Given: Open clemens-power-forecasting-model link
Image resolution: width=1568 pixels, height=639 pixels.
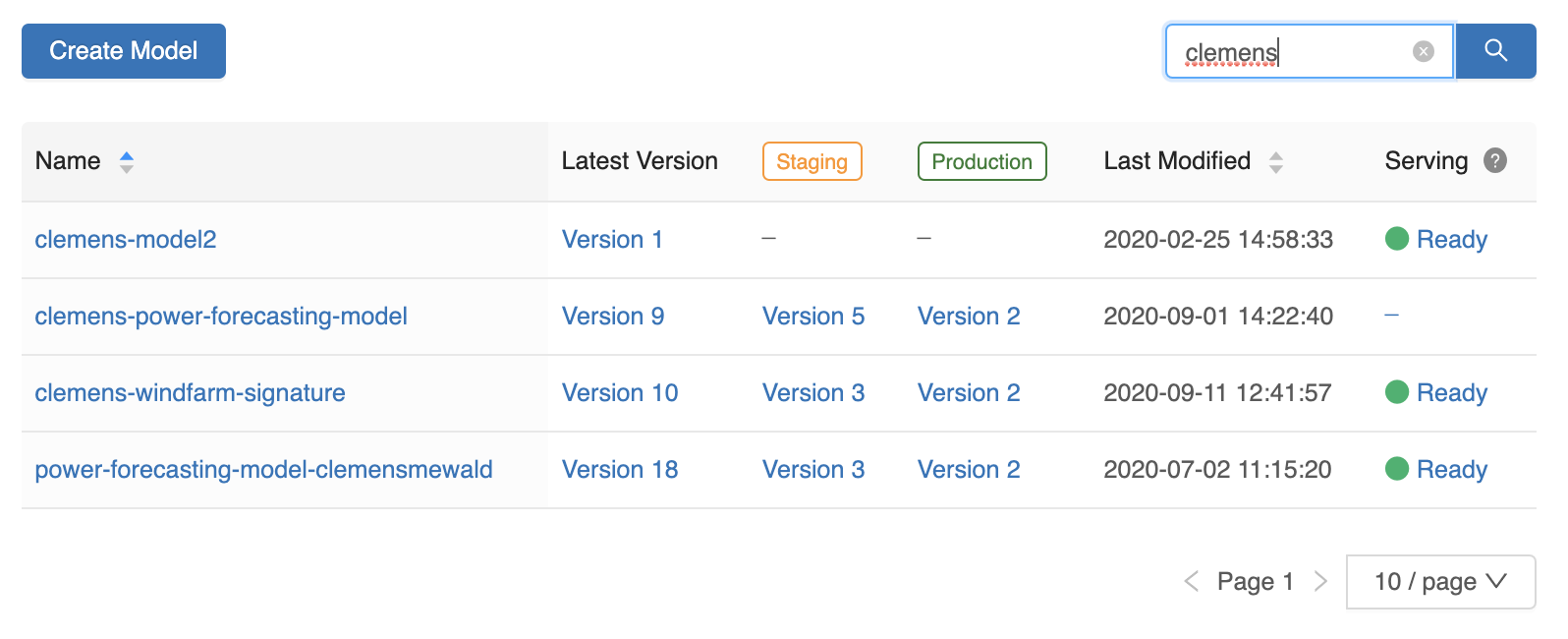Looking at the screenshot, I should 221,316.
